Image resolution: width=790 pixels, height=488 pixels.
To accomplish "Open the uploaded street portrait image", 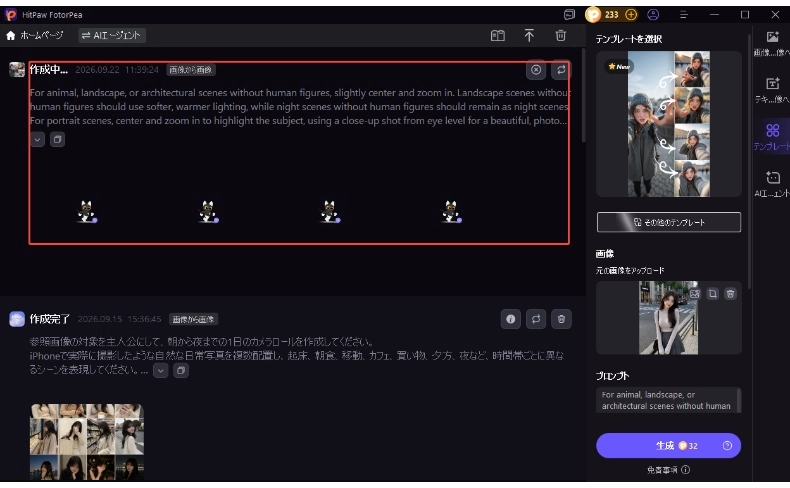I will [668, 318].
